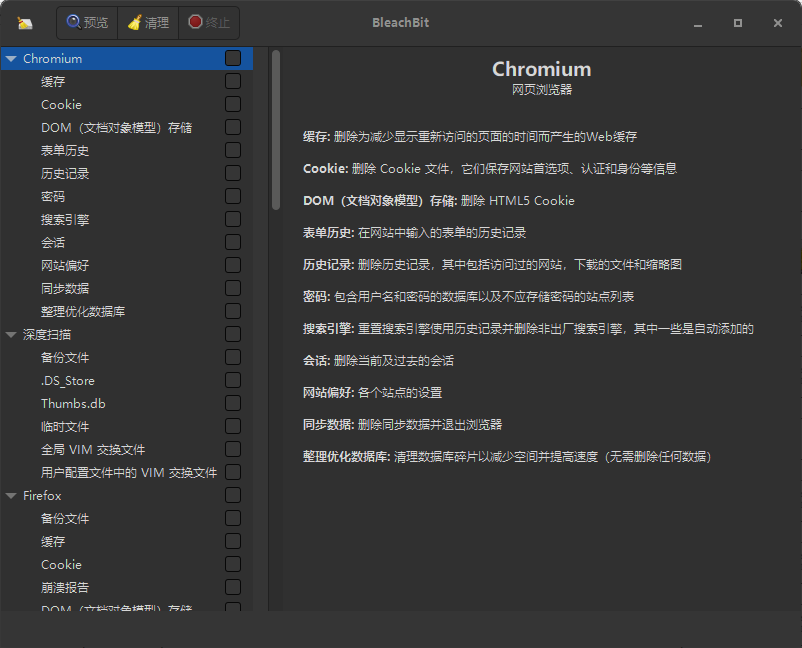Viewport: 802px width, 648px height.
Task: Click the 清理 (Clean) broom button
Action: 148,22
